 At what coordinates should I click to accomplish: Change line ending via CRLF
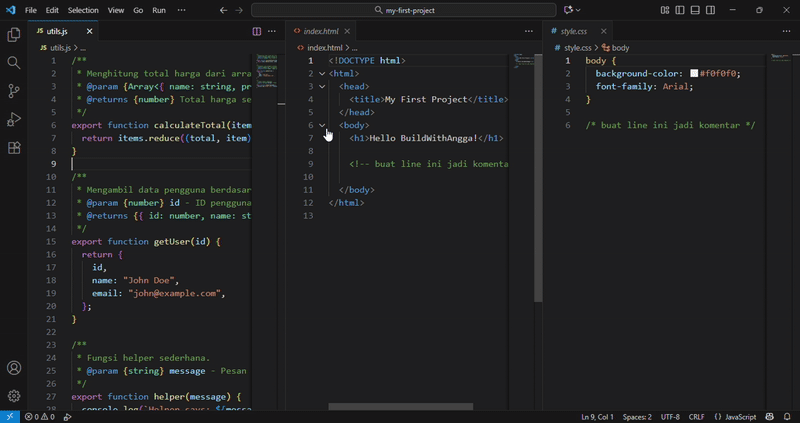pyautogui.click(x=696, y=417)
